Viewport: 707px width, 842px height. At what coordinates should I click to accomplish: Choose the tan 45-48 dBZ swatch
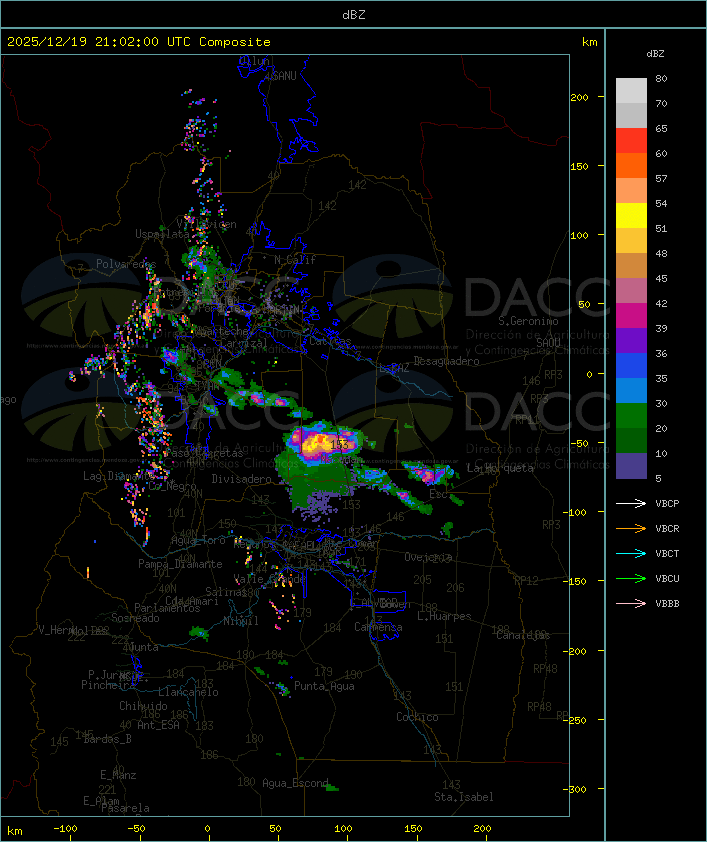click(x=631, y=266)
